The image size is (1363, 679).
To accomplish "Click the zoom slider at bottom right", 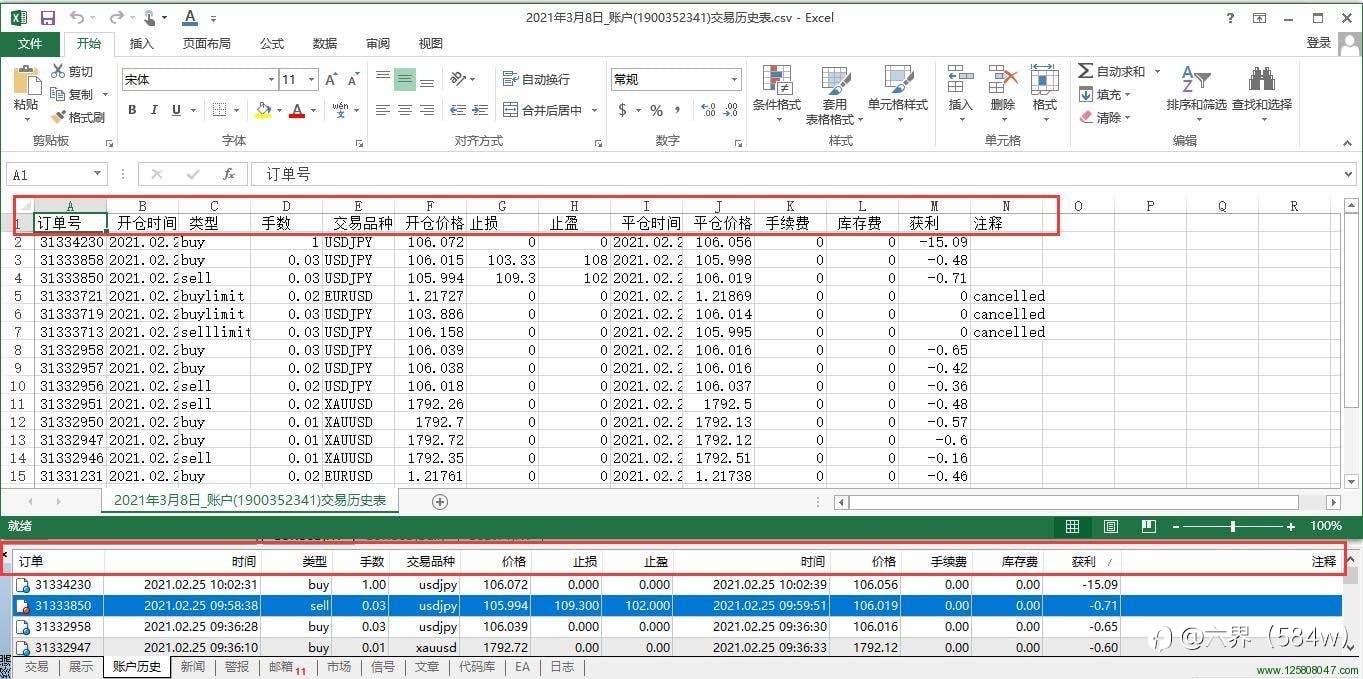I will pyautogui.click(x=1235, y=526).
